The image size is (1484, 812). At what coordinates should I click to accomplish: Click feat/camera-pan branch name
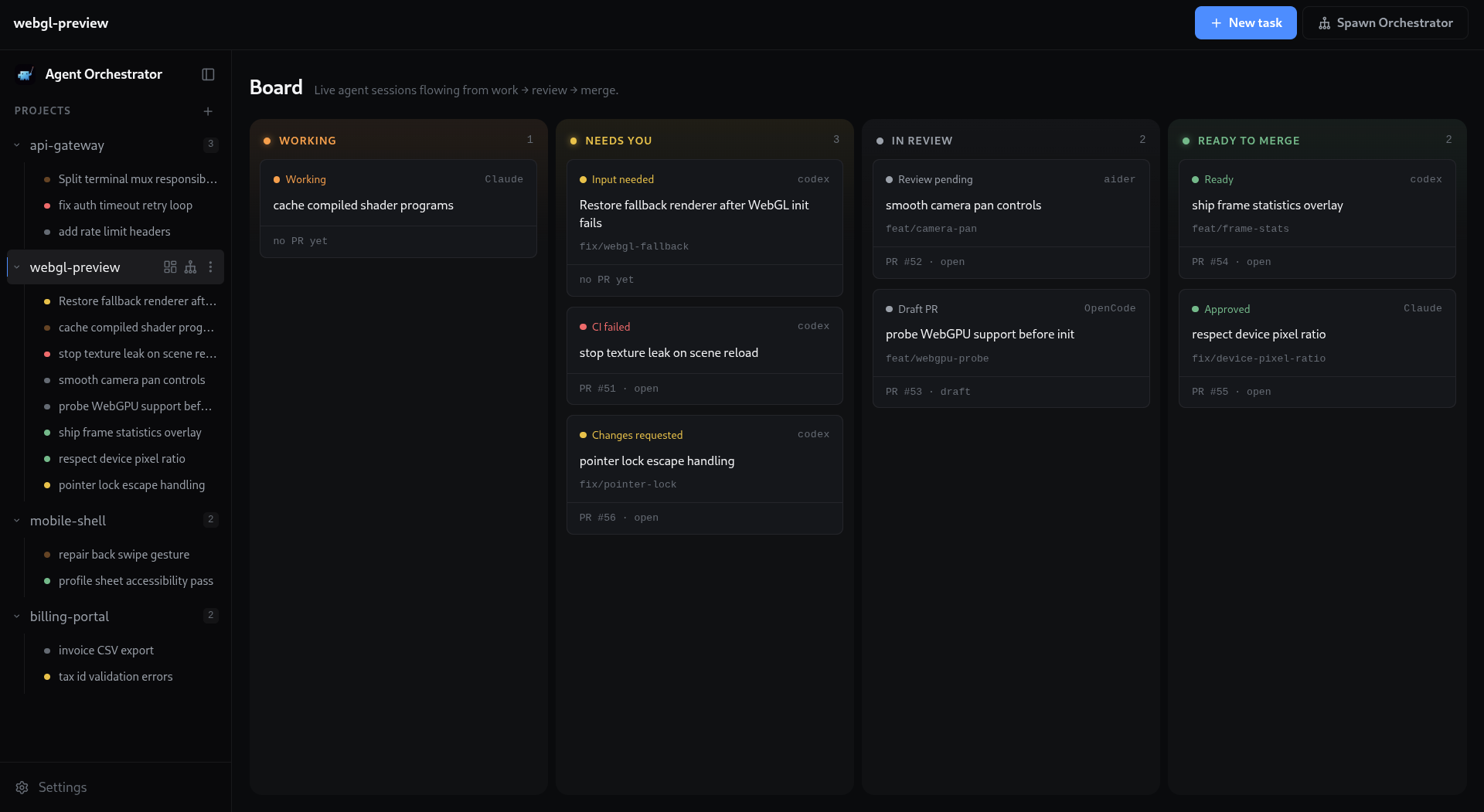click(931, 229)
